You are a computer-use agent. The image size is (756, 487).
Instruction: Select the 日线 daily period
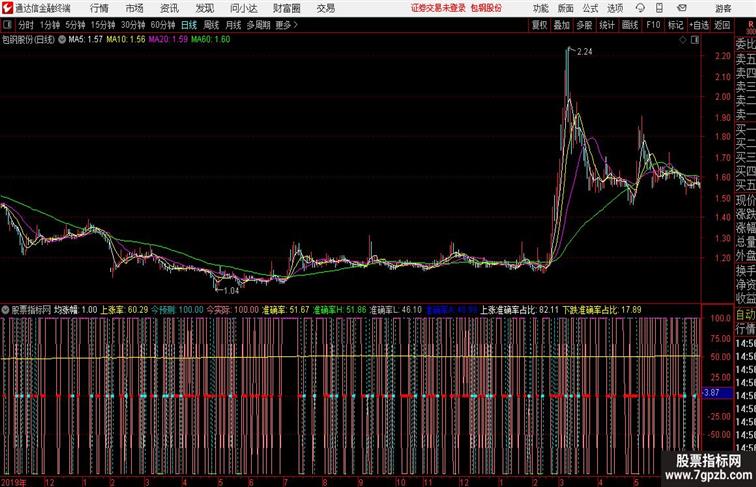click(189, 25)
